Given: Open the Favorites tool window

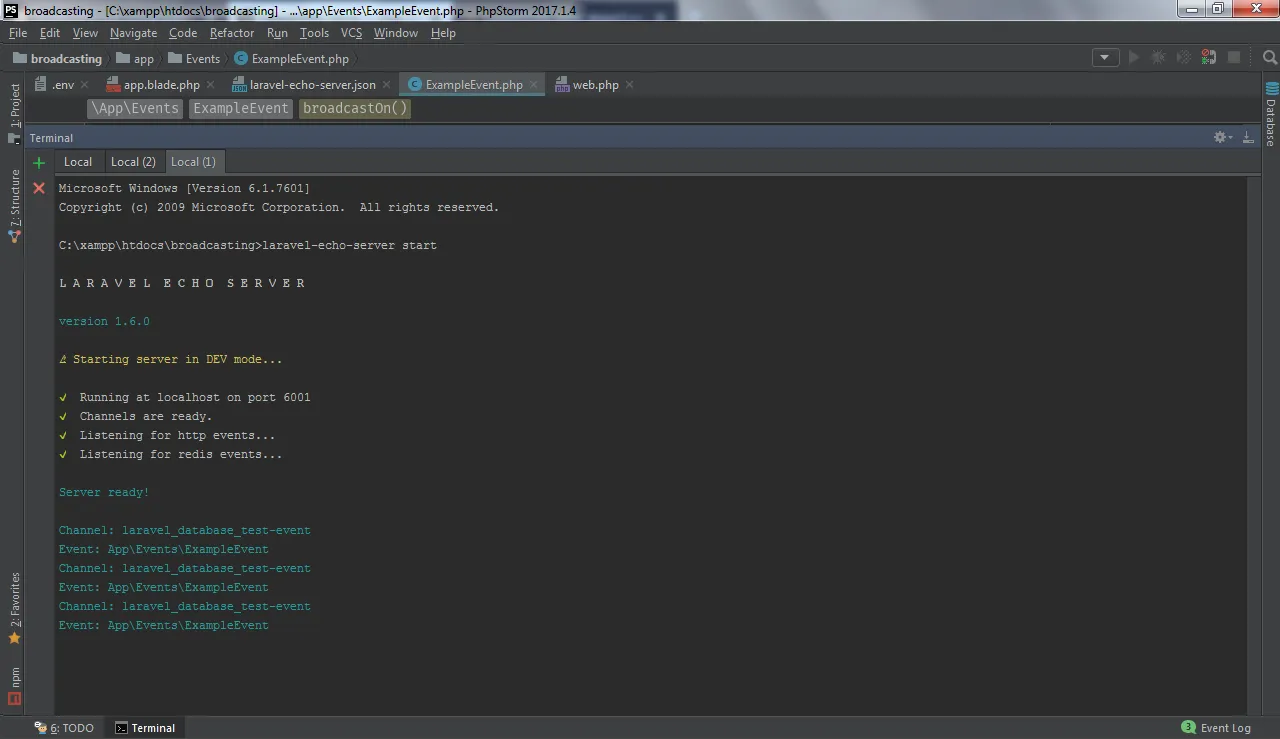Looking at the screenshot, I should (14, 608).
